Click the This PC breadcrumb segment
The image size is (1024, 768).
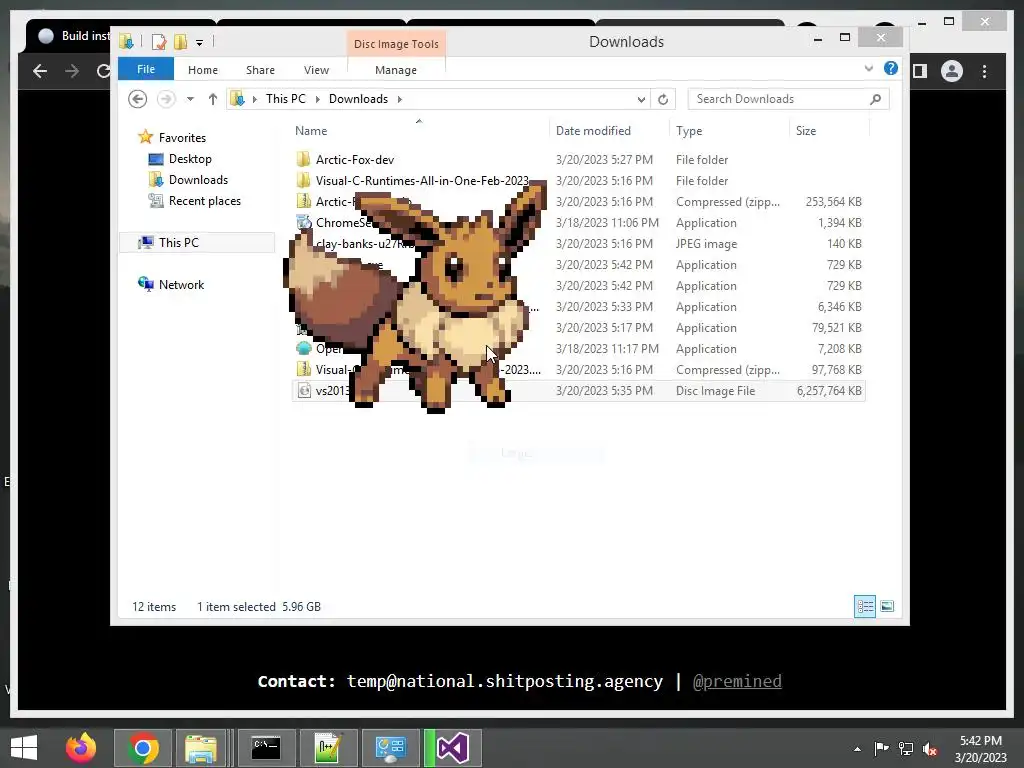285,99
